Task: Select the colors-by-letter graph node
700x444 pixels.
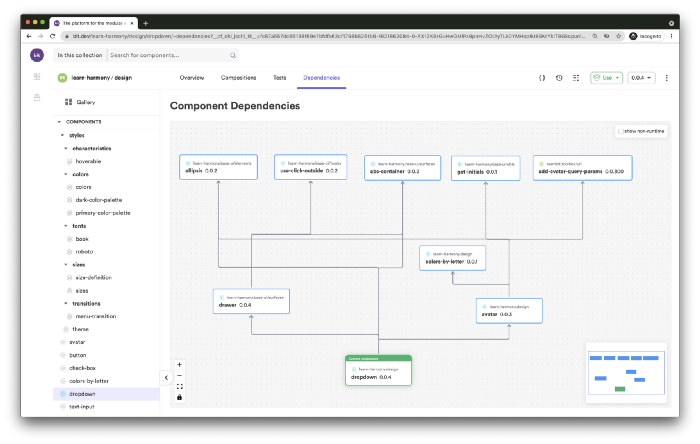Action: pyautogui.click(x=452, y=258)
